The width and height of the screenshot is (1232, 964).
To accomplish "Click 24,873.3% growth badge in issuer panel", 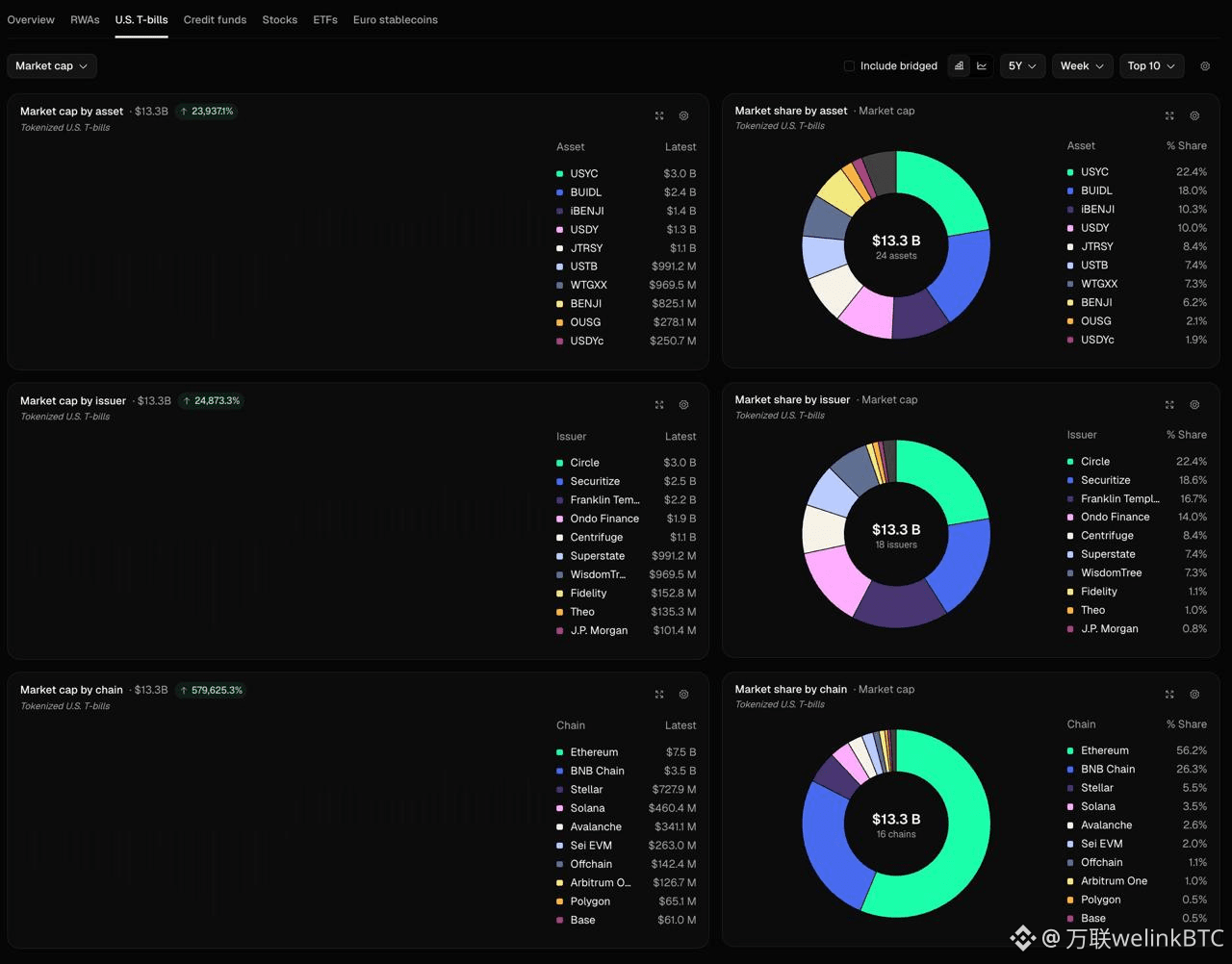I will 211,401.
